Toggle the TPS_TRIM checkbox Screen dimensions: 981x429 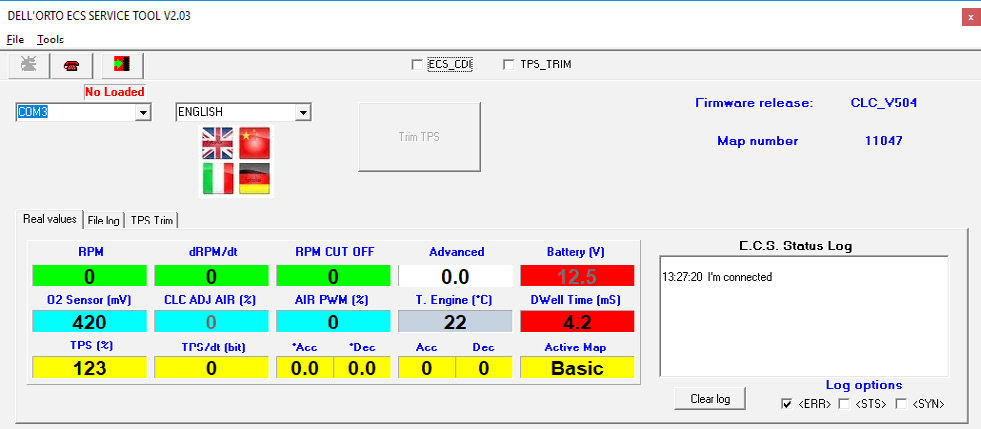[509, 64]
